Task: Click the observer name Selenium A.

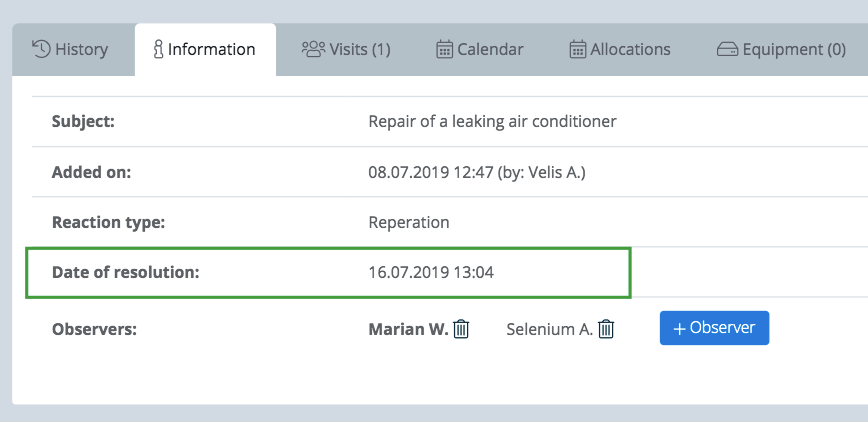Action: click(549, 330)
